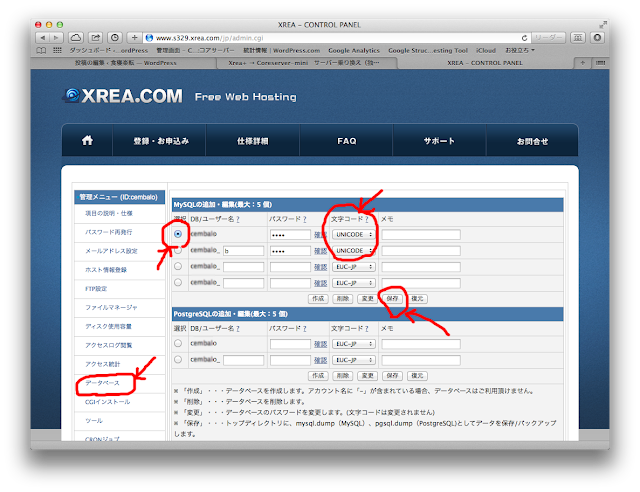Click the Safari address bar URL
Image resolution: width=640 pixels, height=492 pixels.
pyautogui.click(x=209, y=38)
